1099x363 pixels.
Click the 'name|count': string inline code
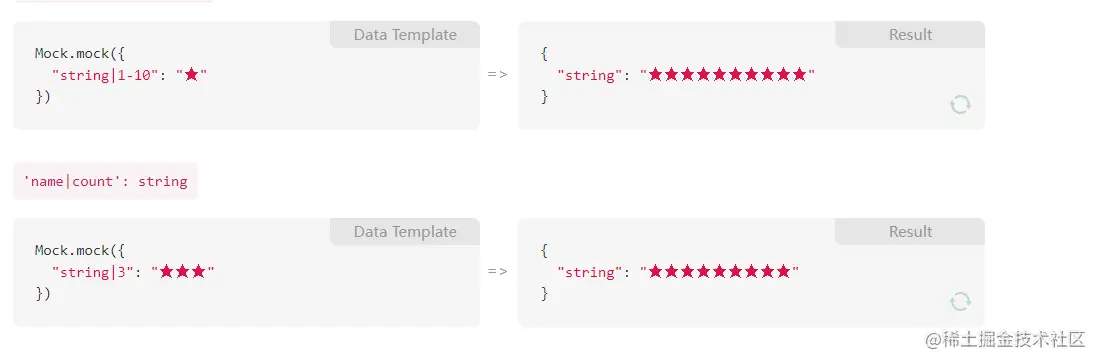[x=105, y=182]
